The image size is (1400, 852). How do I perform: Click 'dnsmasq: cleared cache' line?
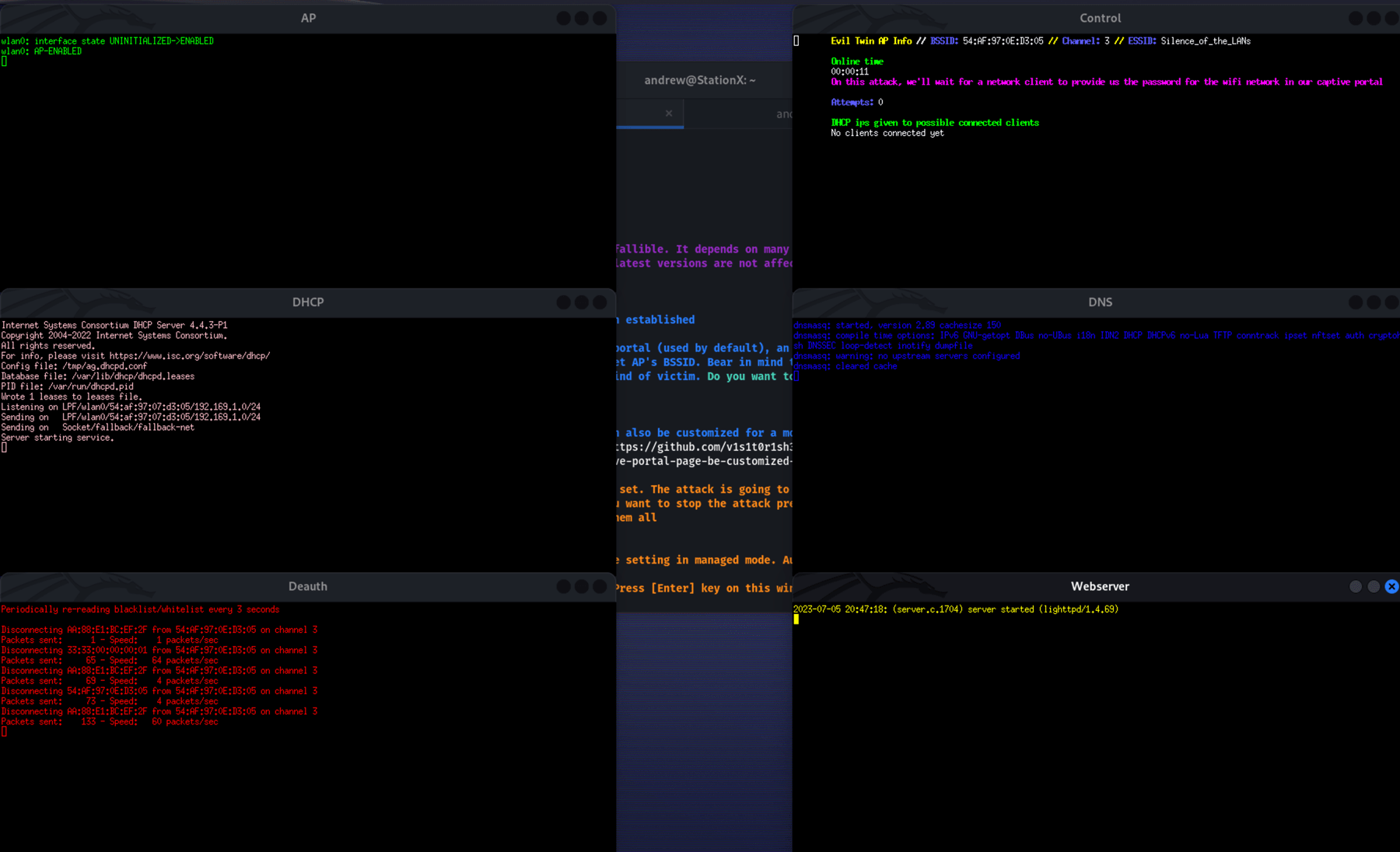(845, 366)
